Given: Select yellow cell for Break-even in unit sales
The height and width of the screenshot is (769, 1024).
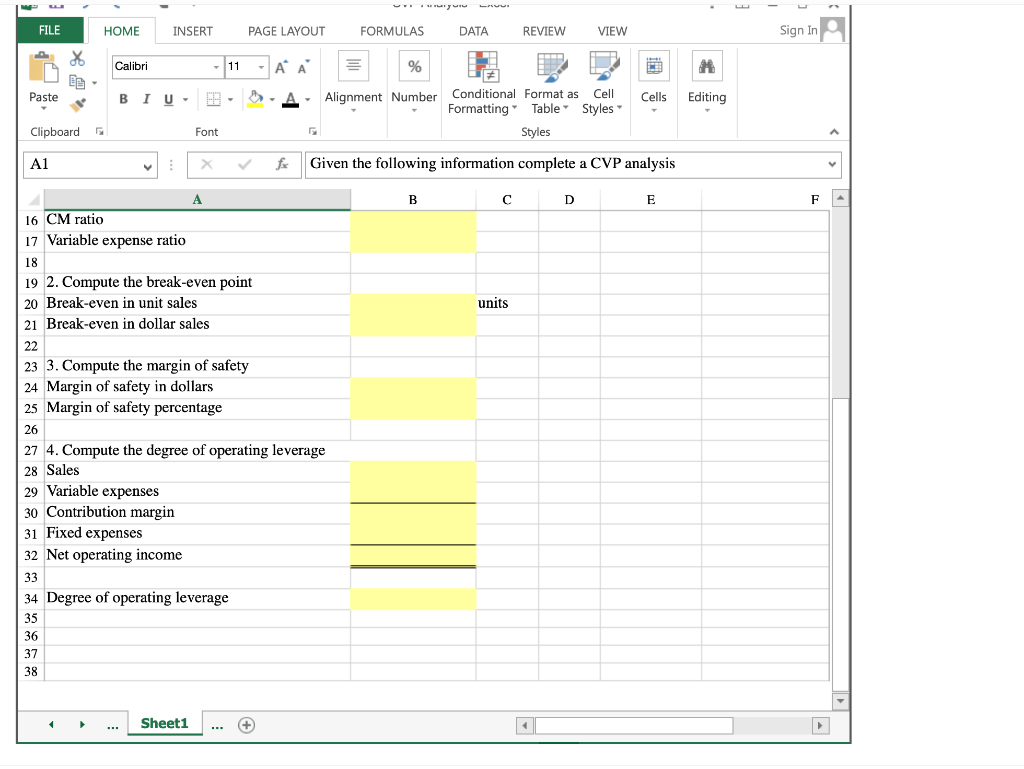Looking at the screenshot, I should point(413,304).
